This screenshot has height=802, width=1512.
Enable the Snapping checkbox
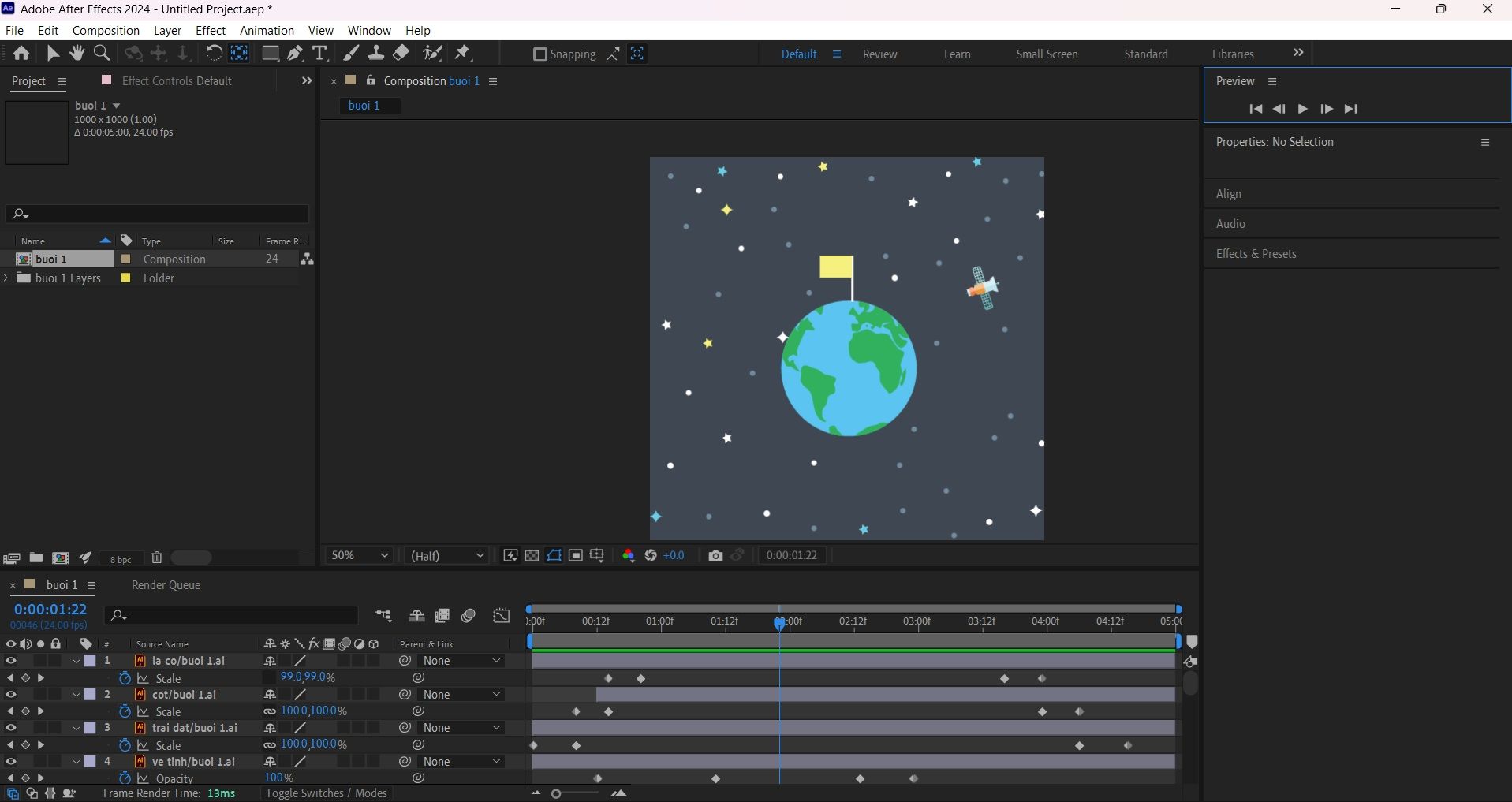540,54
